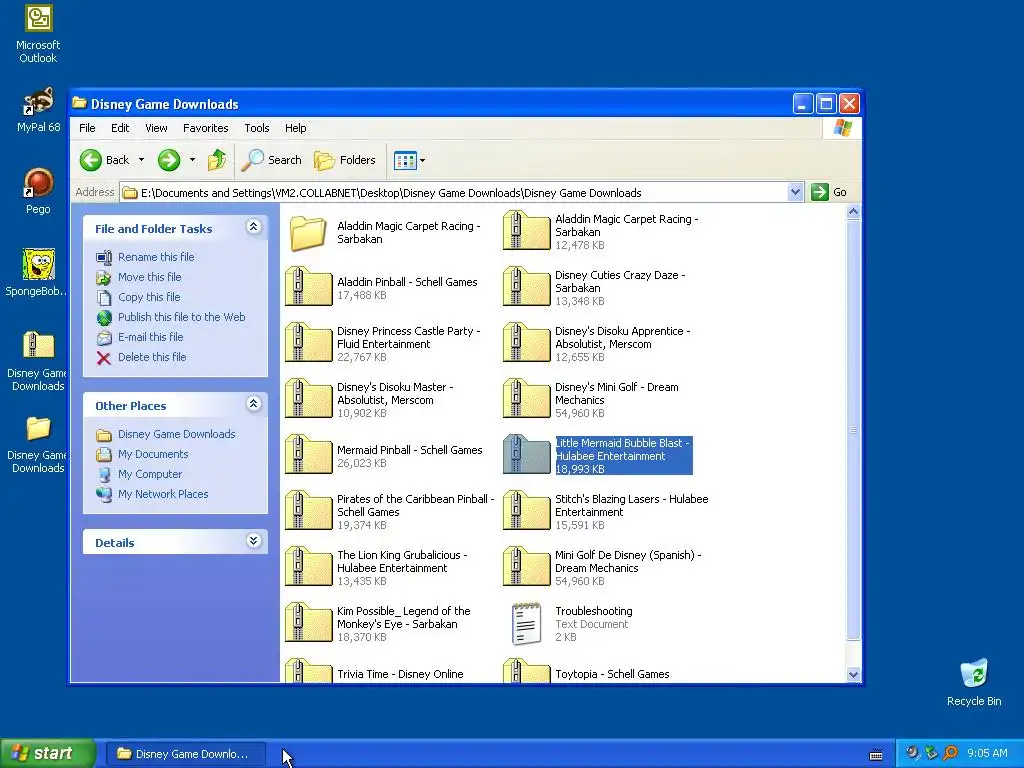Open the Help menu
This screenshot has height=768, width=1024.
[295, 128]
